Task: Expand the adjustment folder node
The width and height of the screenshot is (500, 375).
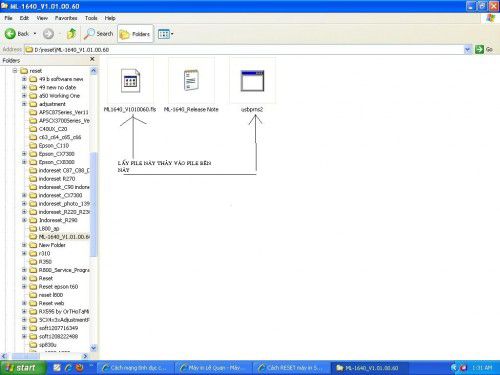Action: pos(24,104)
